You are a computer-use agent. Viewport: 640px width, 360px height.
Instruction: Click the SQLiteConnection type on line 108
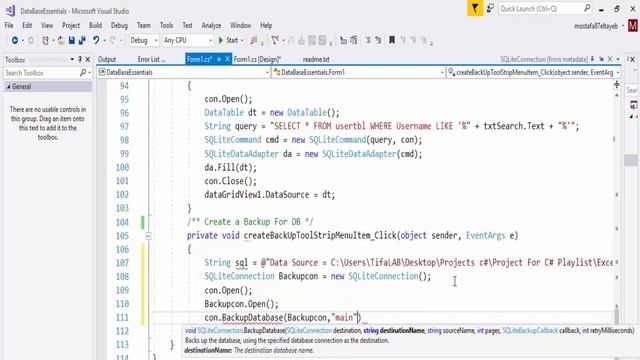pyautogui.click(x=239, y=277)
